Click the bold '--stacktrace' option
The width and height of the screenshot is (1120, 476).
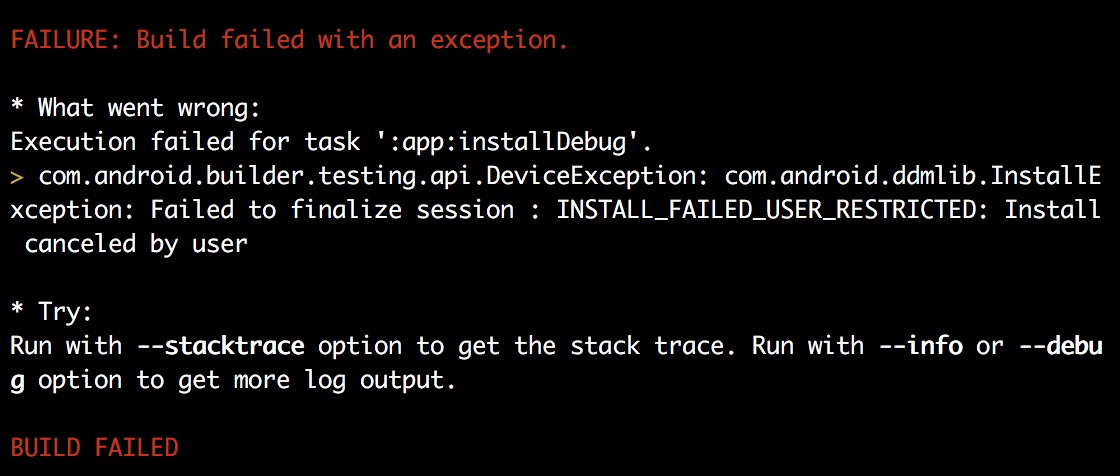(220, 346)
